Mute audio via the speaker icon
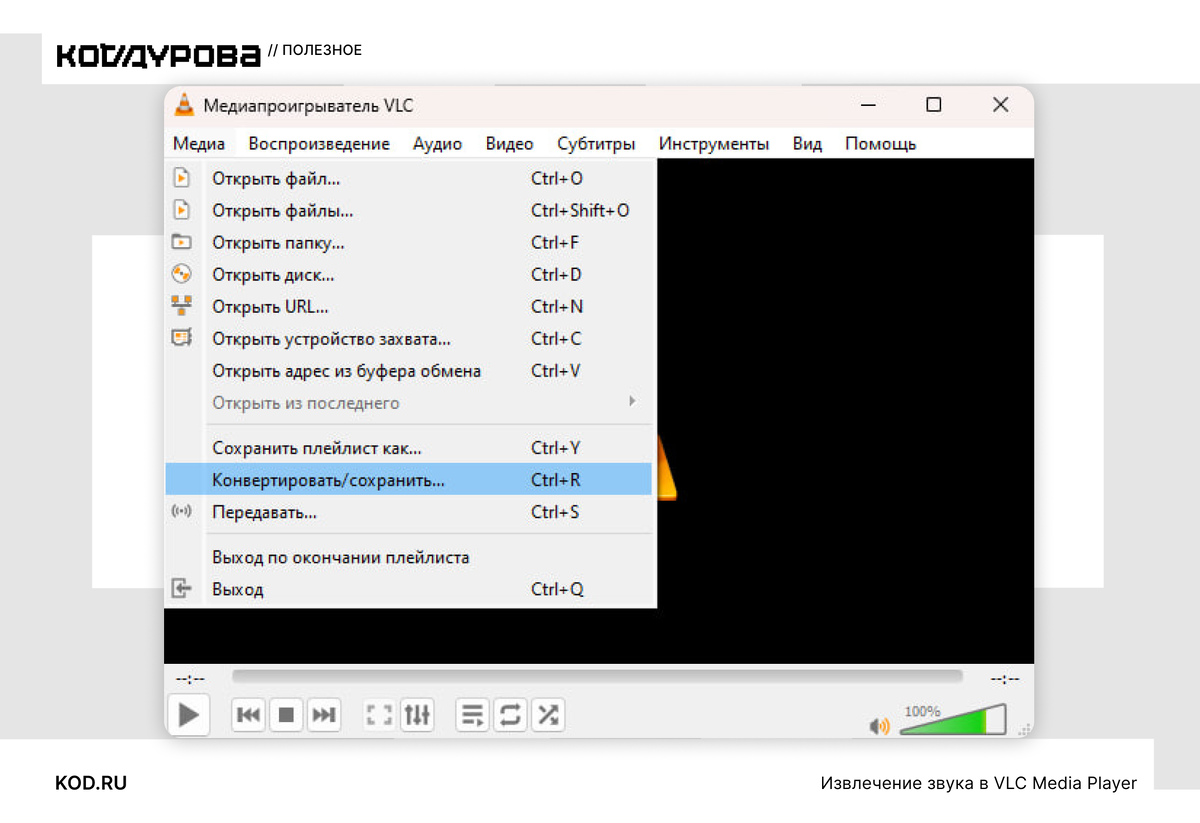Viewport: 1200px width, 823px height. [x=879, y=725]
